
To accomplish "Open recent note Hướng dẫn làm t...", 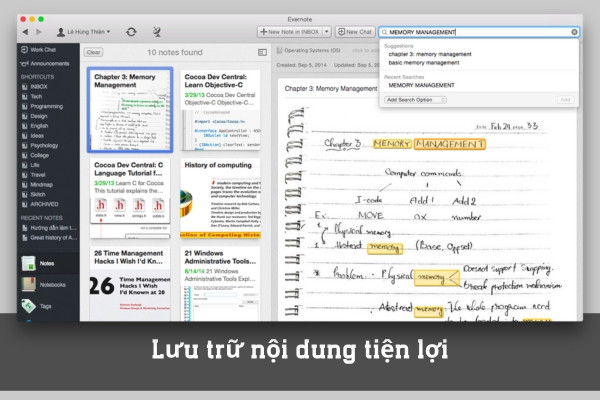I will click(48, 228).
